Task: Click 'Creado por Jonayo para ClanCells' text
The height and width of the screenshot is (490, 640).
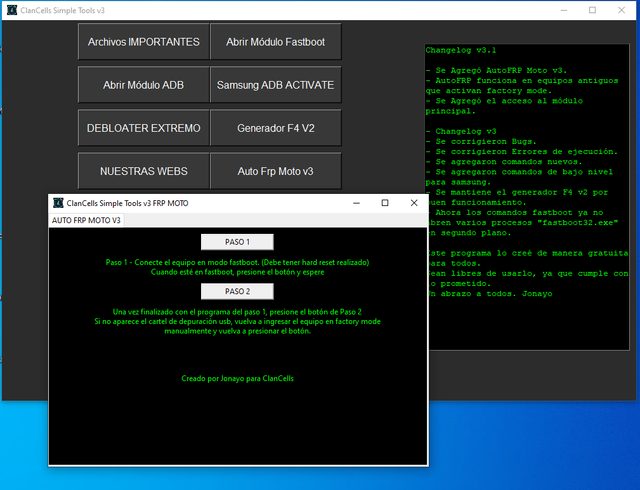Action: coord(237,378)
